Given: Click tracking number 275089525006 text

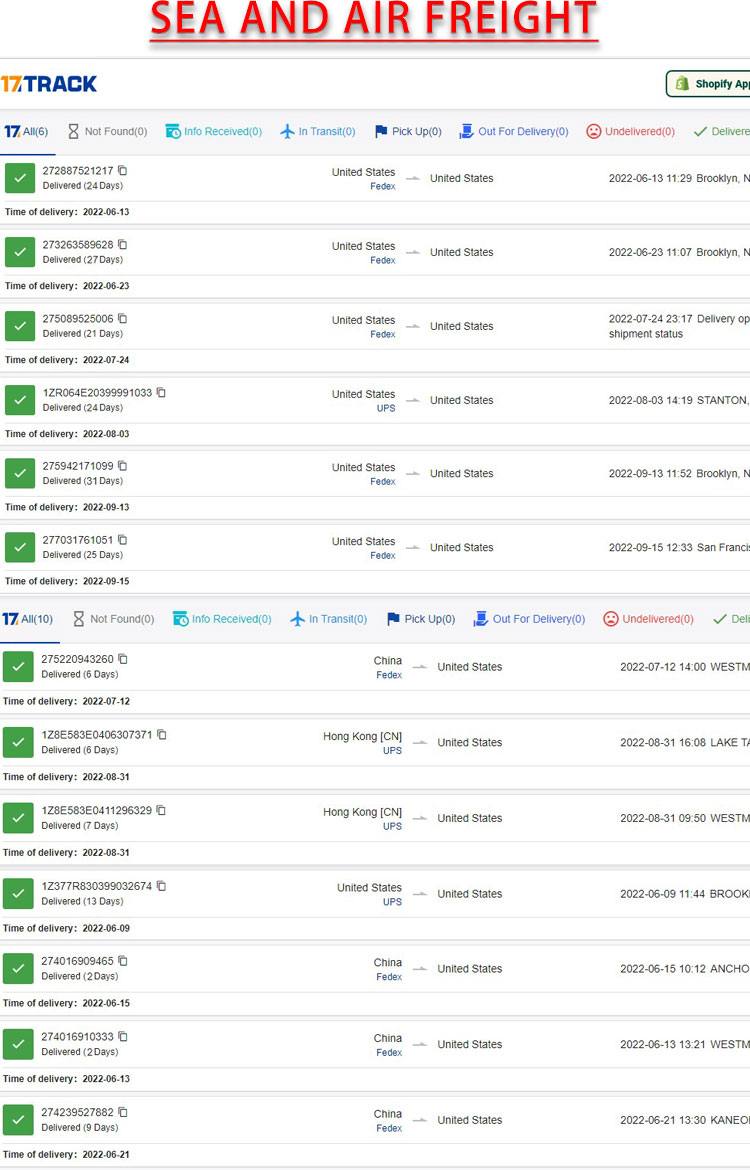Looking at the screenshot, I should [x=78, y=319].
